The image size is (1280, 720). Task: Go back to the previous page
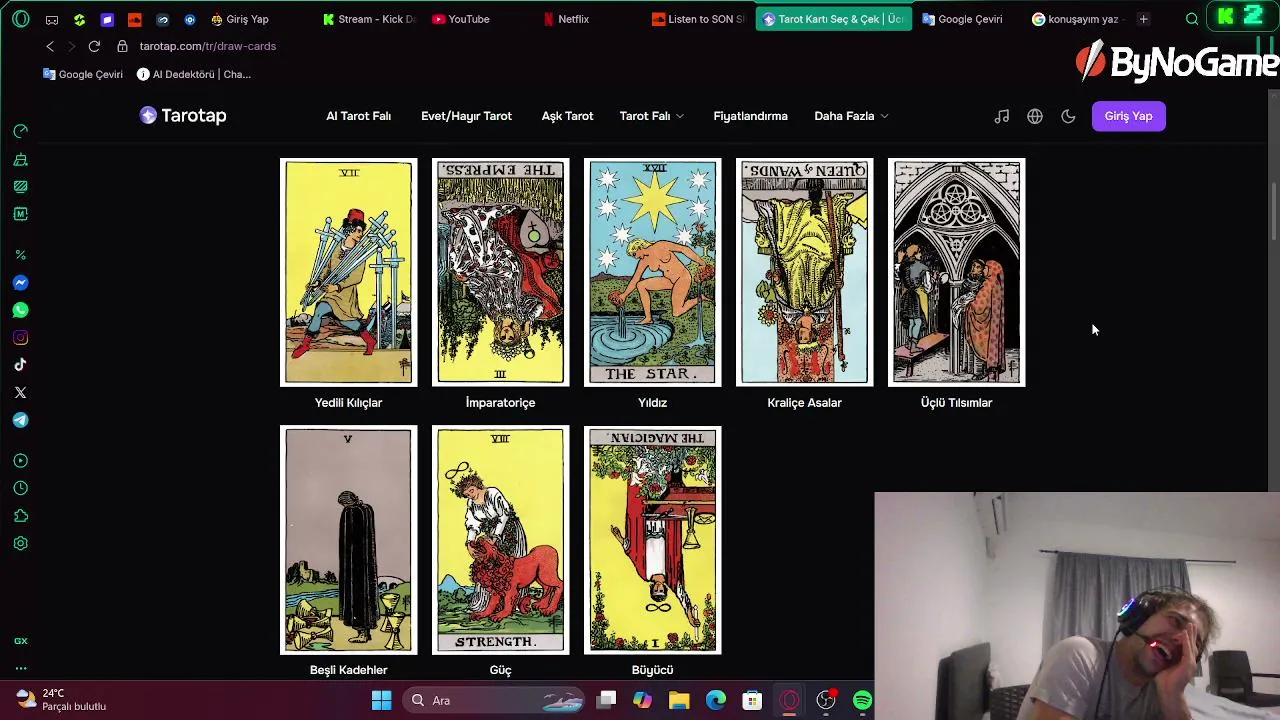[x=50, y=46]
